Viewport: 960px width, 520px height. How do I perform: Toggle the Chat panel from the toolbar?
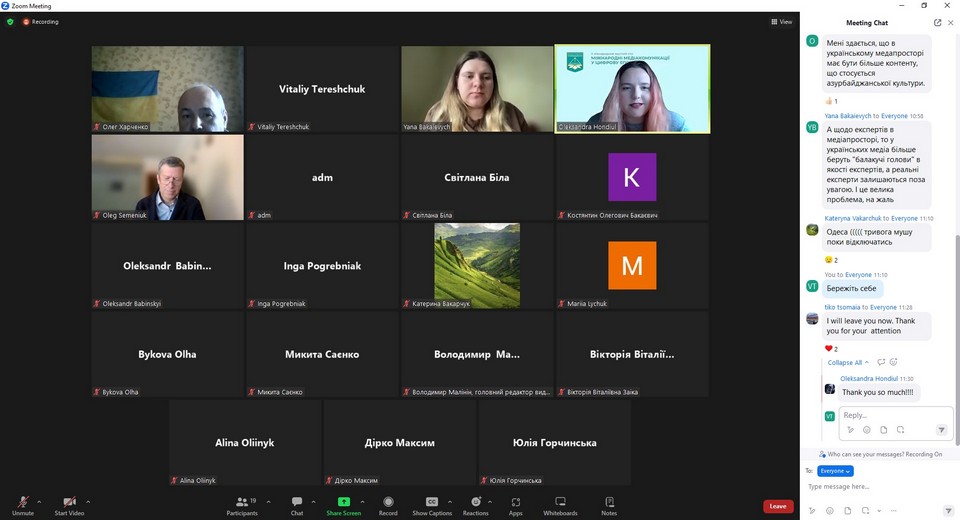point(297,505)
